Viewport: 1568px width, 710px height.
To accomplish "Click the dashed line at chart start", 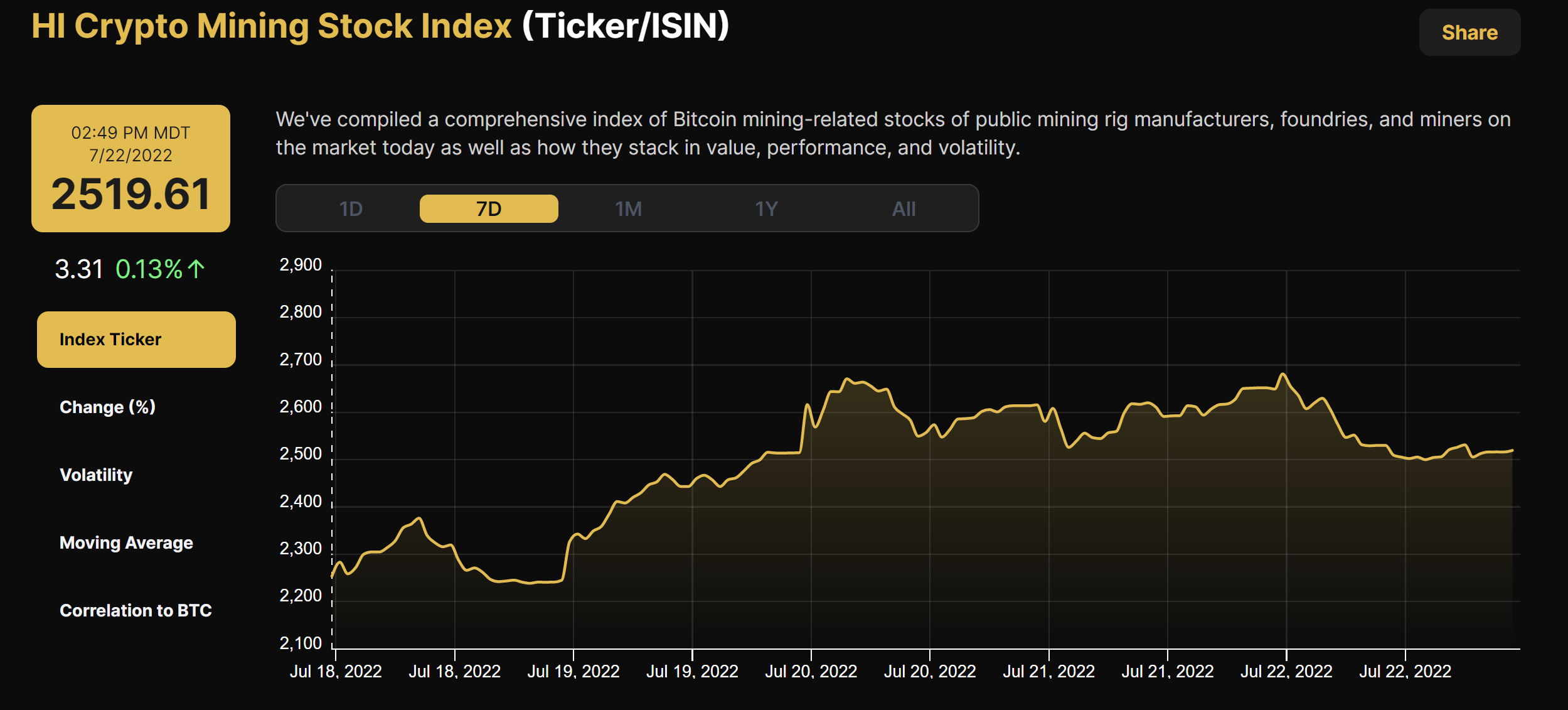I will tap(331, 452).
